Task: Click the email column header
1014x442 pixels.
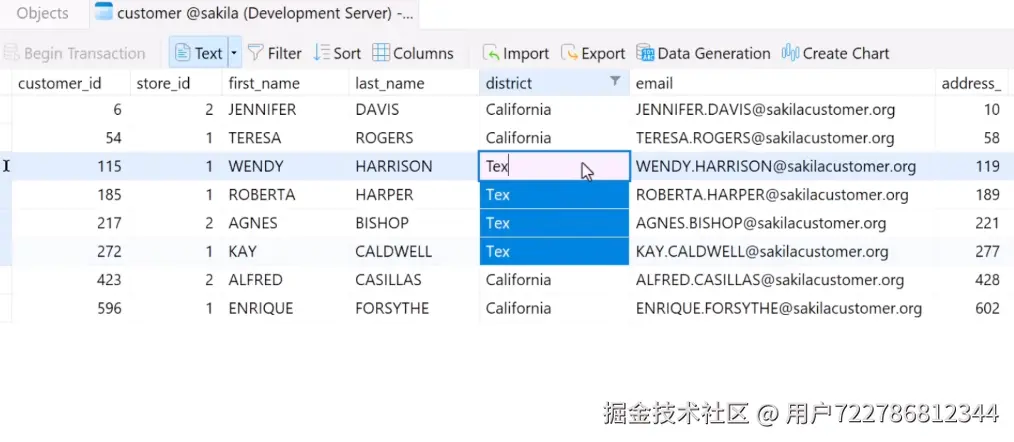Action: [655, 83]
